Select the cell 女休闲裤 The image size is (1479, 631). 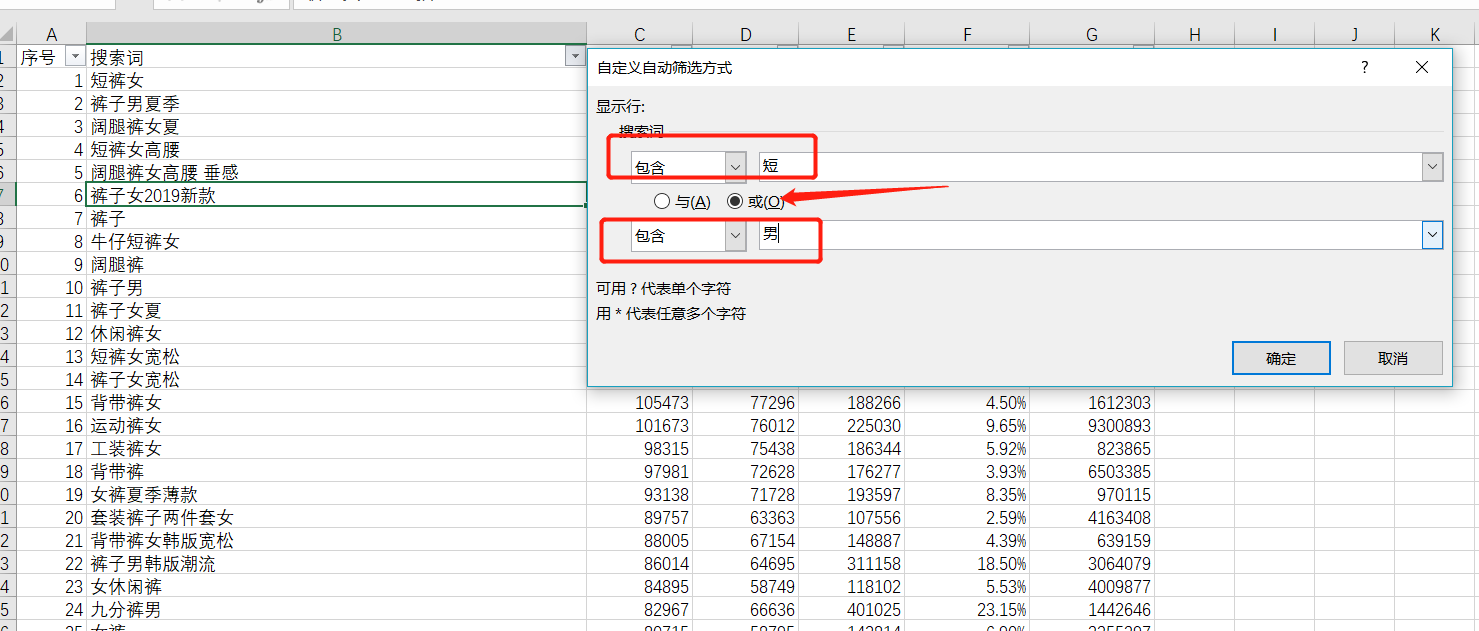tap(337, 587)
